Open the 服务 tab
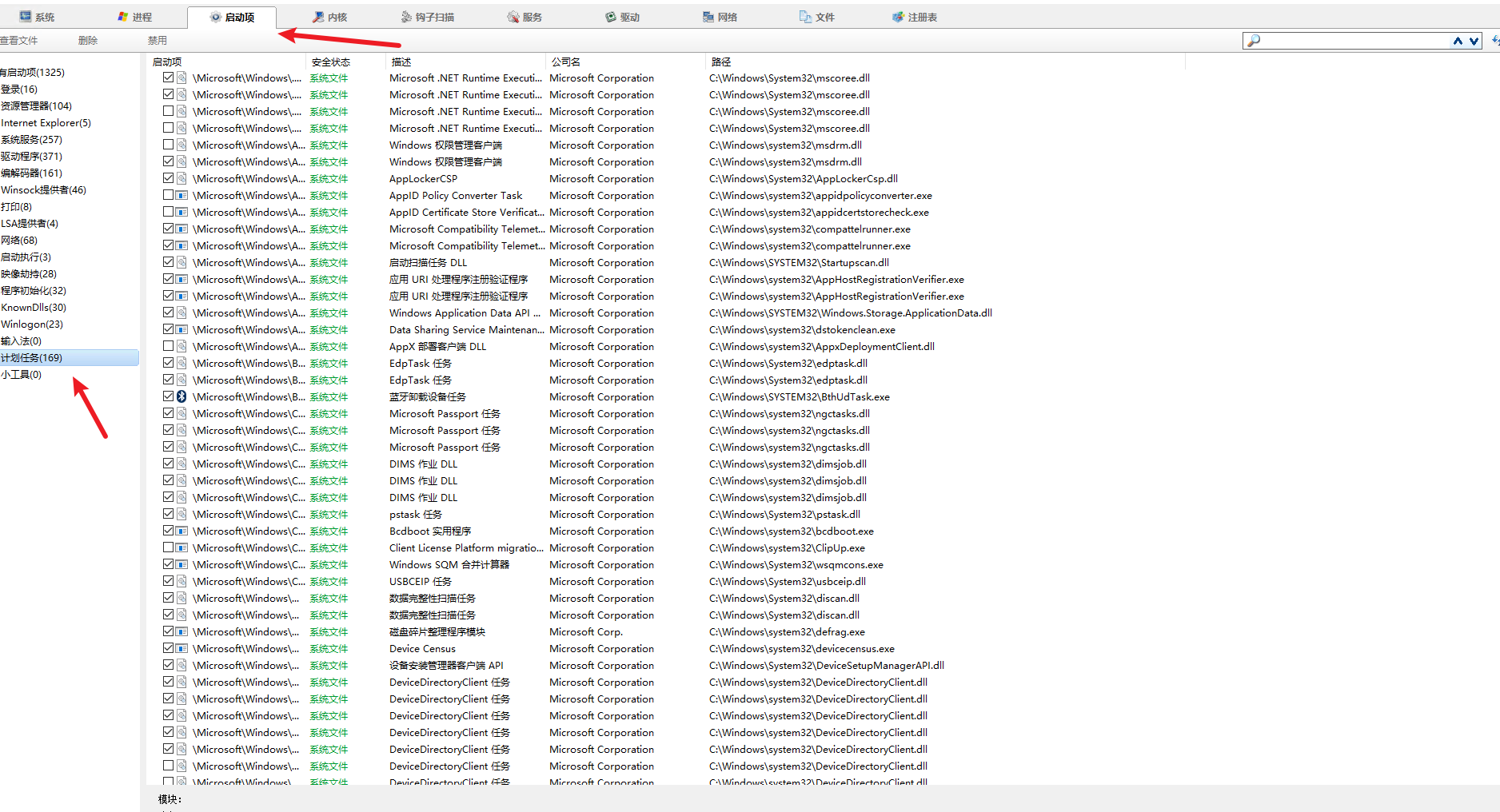The width and height of the screenshot is (1500, 812). pyautogui.click(x=525, y=17)
